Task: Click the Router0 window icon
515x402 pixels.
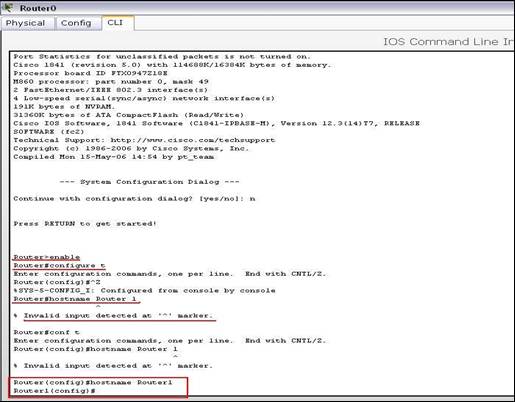Action: [9, 7]
